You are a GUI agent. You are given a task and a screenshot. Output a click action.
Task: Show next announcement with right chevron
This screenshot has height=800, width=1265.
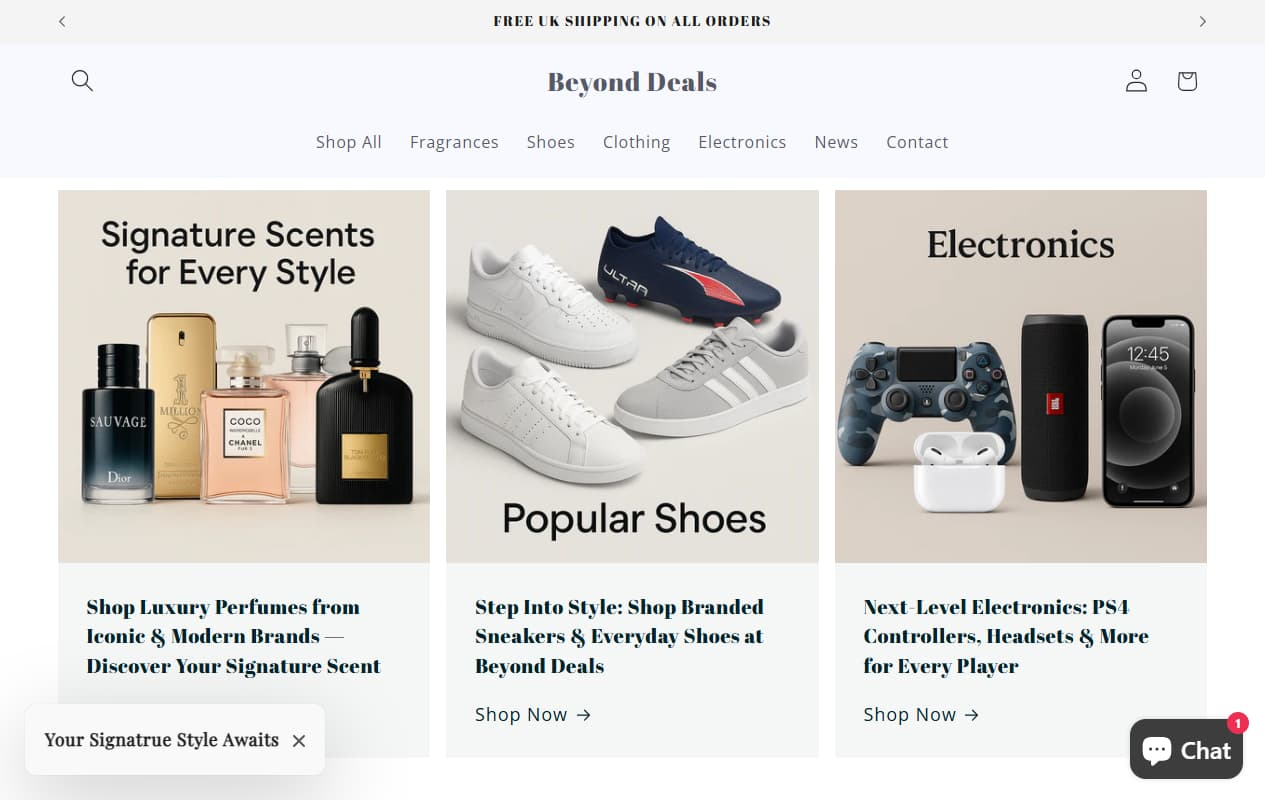click(1202, 21)
